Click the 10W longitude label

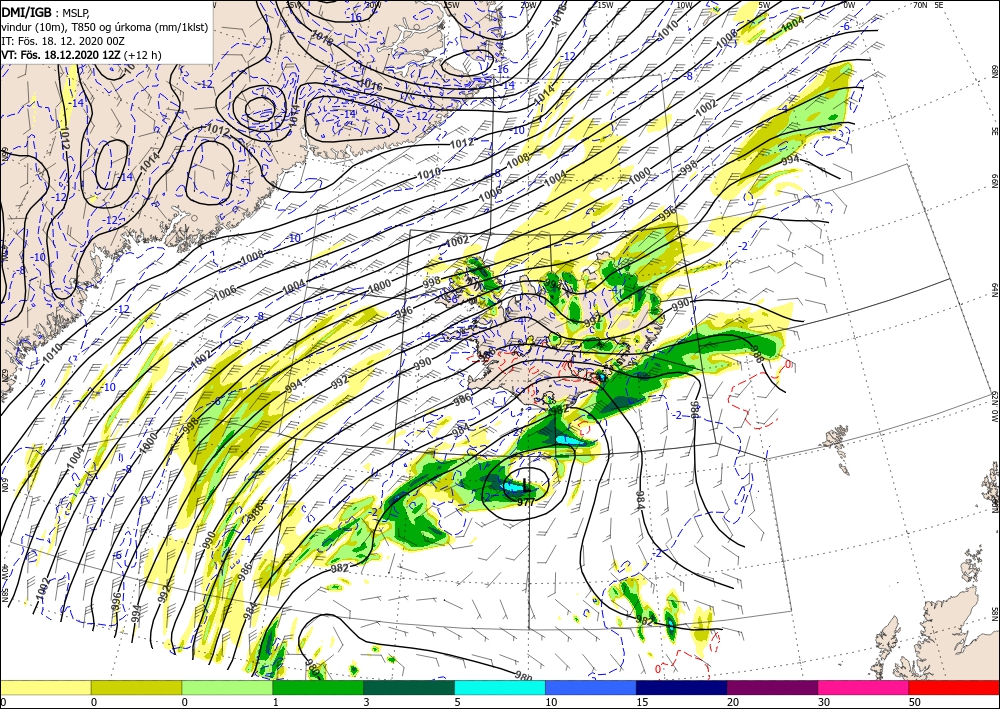click(684, 4)
